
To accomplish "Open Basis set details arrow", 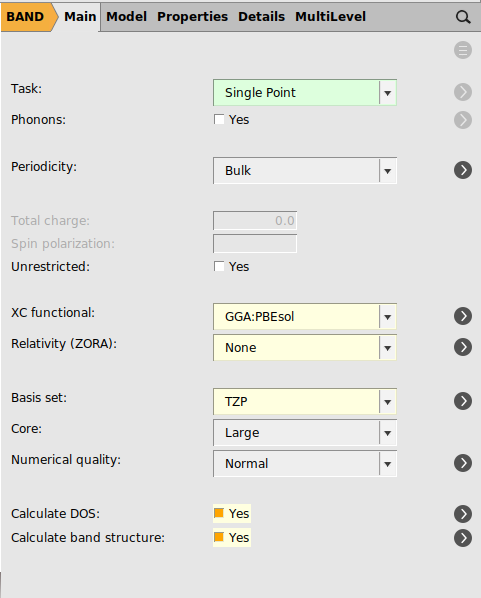I will click(463, 401).
